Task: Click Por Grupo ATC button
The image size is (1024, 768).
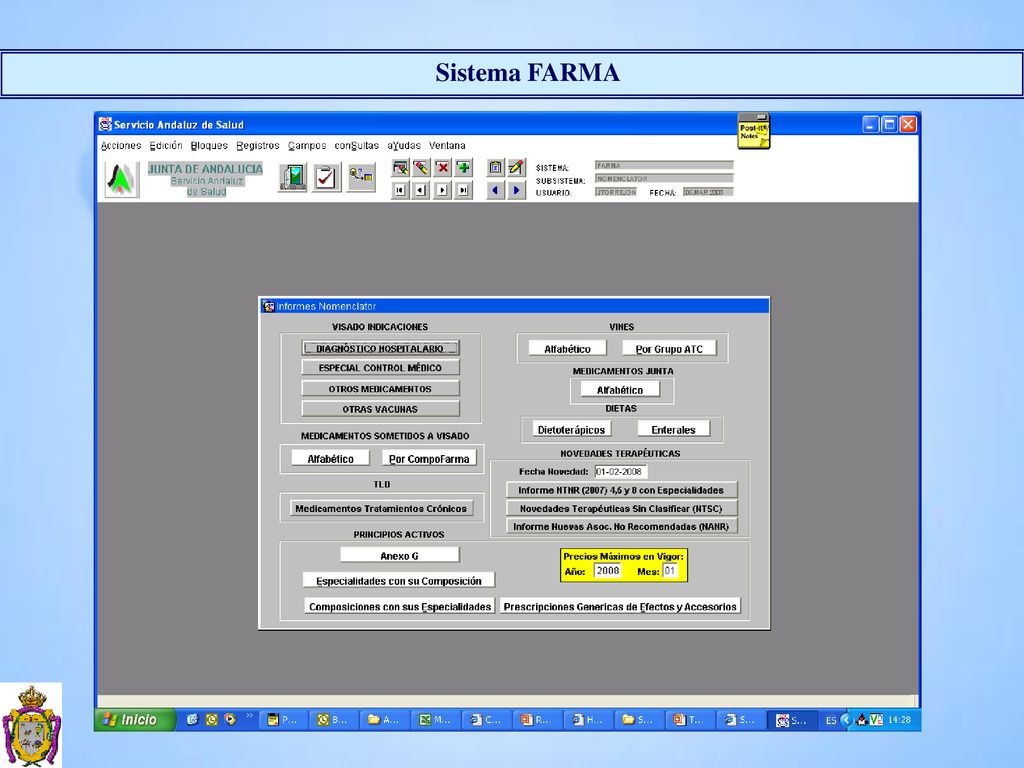Action: [x=669, y=349]
